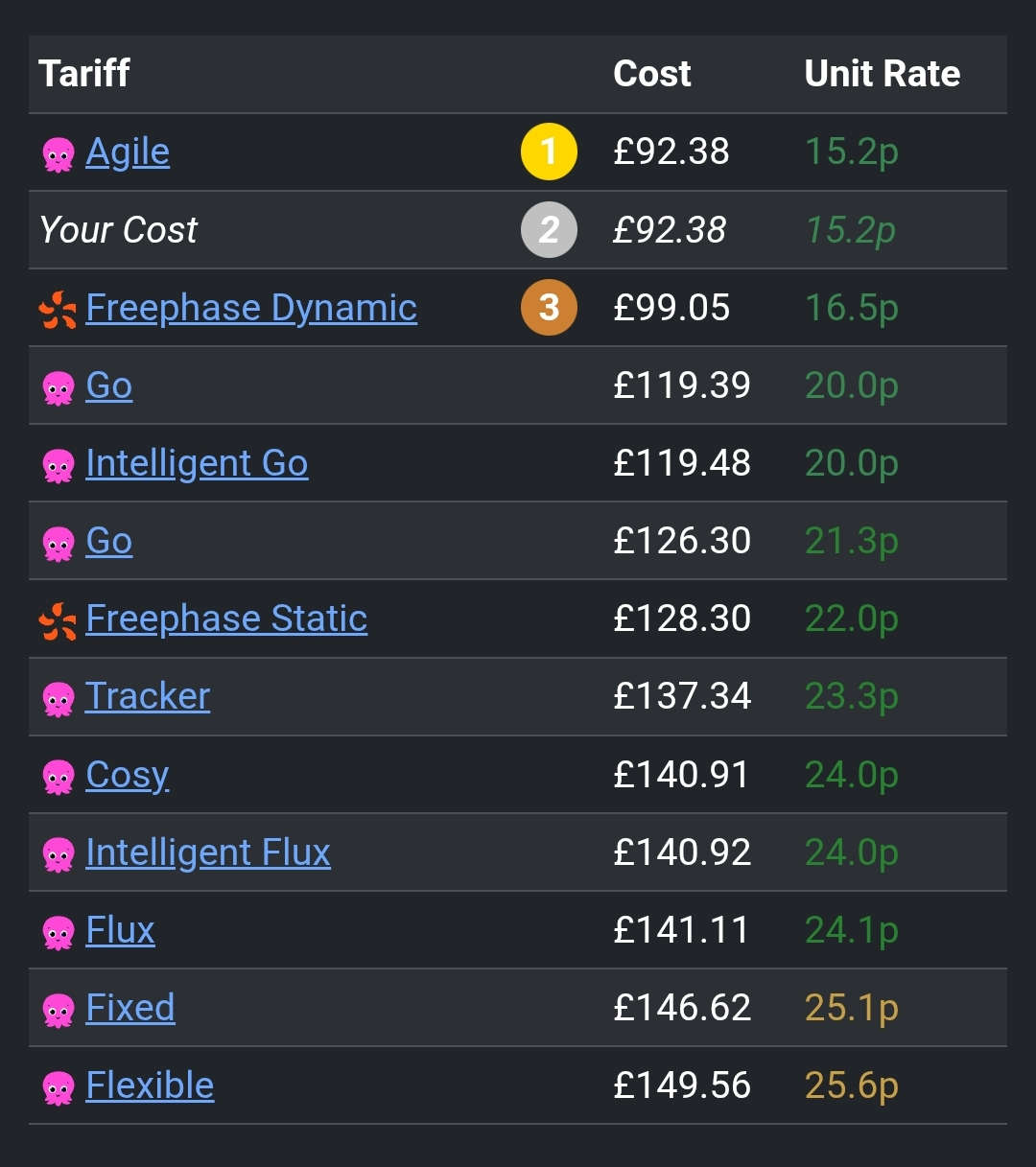Click the silver rank 2 badge
1036x1167 pixels.
pyautogui.click(x=549, y=230)
